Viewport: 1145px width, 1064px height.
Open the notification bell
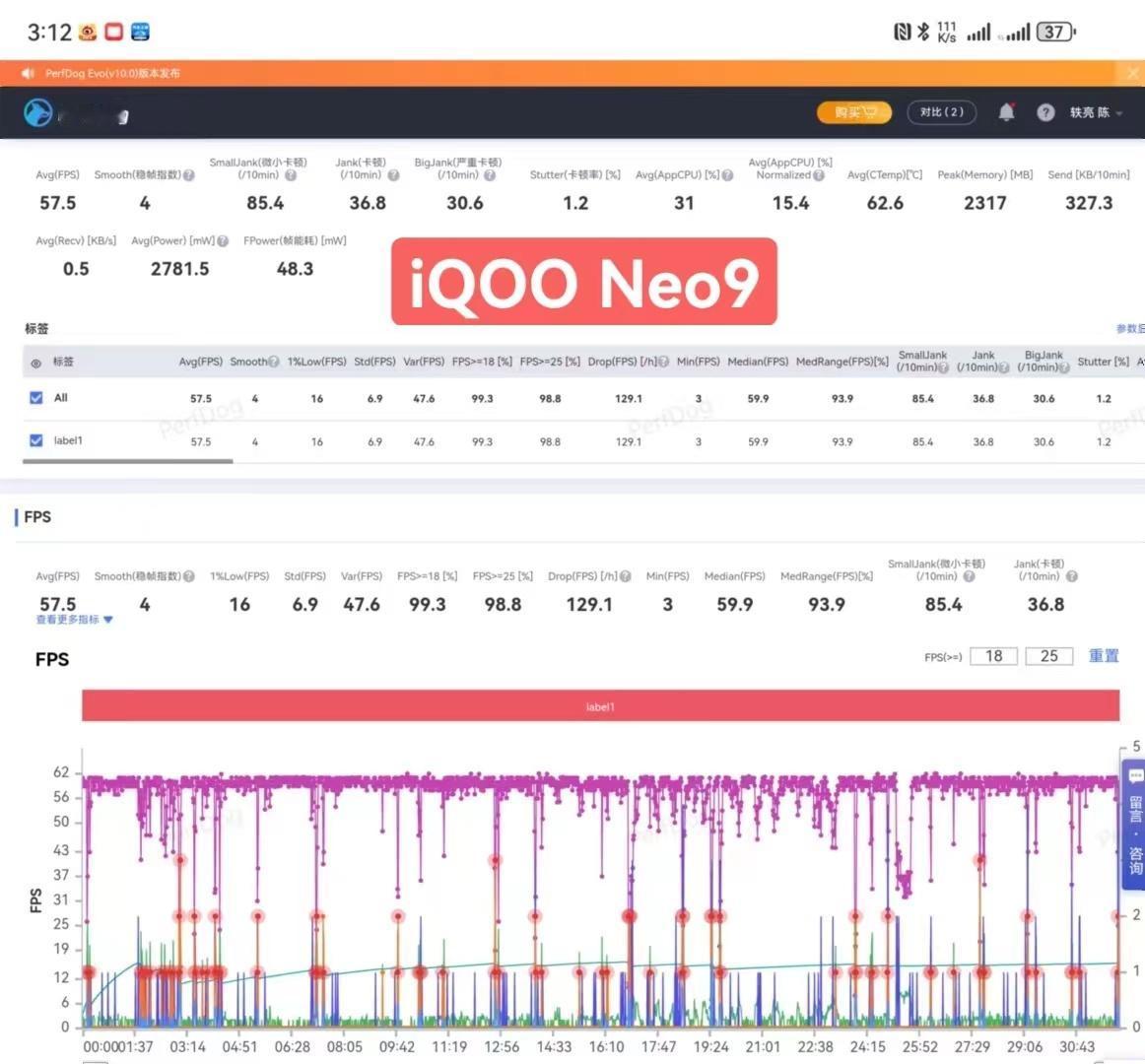1006,111
